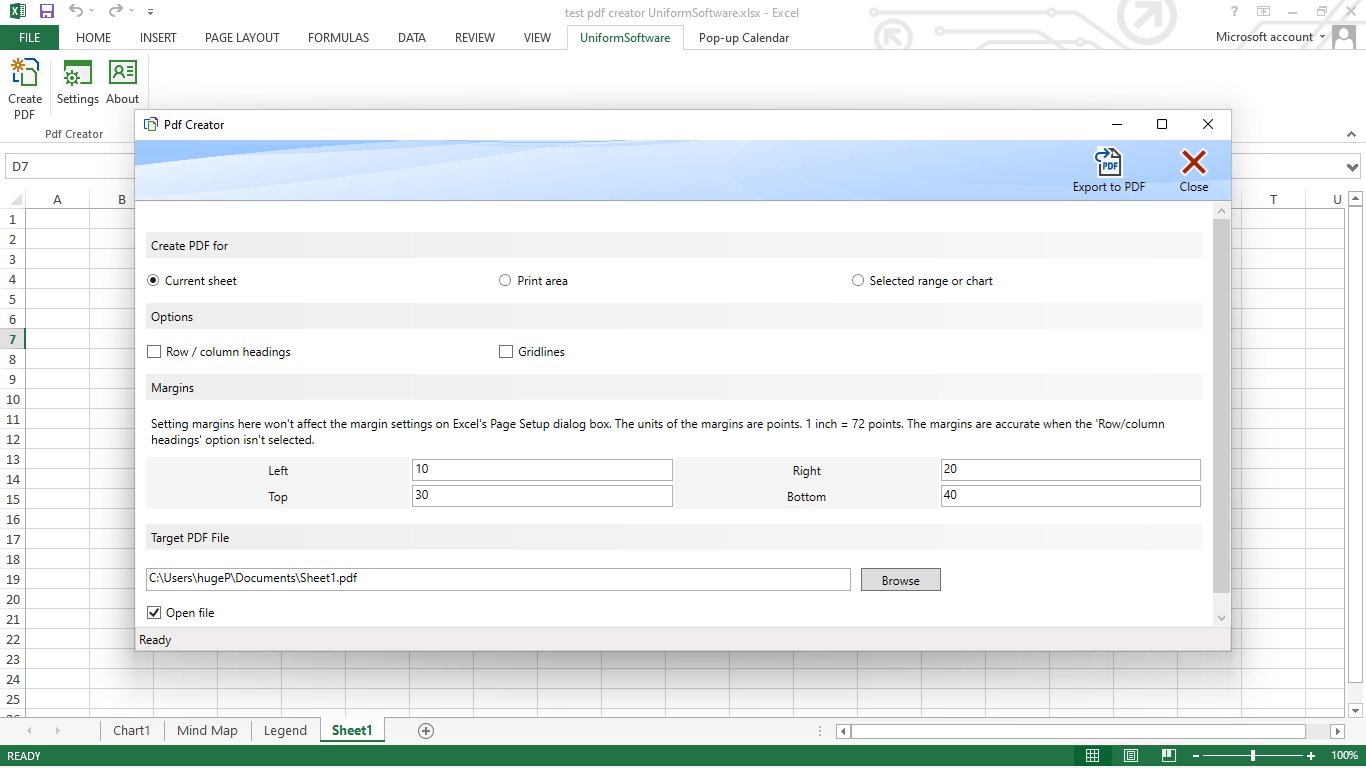The height and width of the screenshot is (768, 1366).
Task: Click the Excel Help question mark icon
Action: tap(1234, 11)
